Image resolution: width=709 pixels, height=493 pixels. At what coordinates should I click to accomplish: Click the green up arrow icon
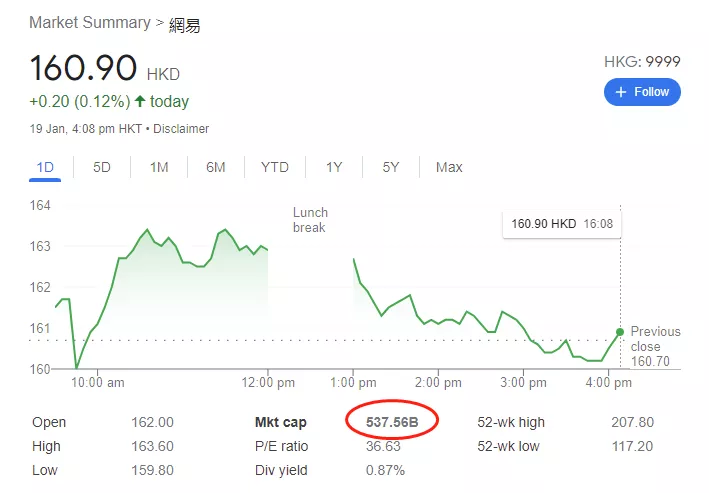tap(140, 101)
